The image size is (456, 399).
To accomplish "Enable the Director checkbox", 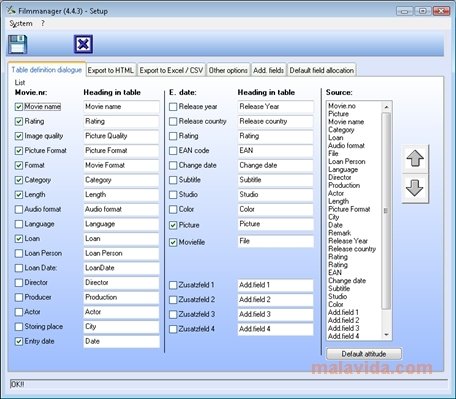I will 19,283.
